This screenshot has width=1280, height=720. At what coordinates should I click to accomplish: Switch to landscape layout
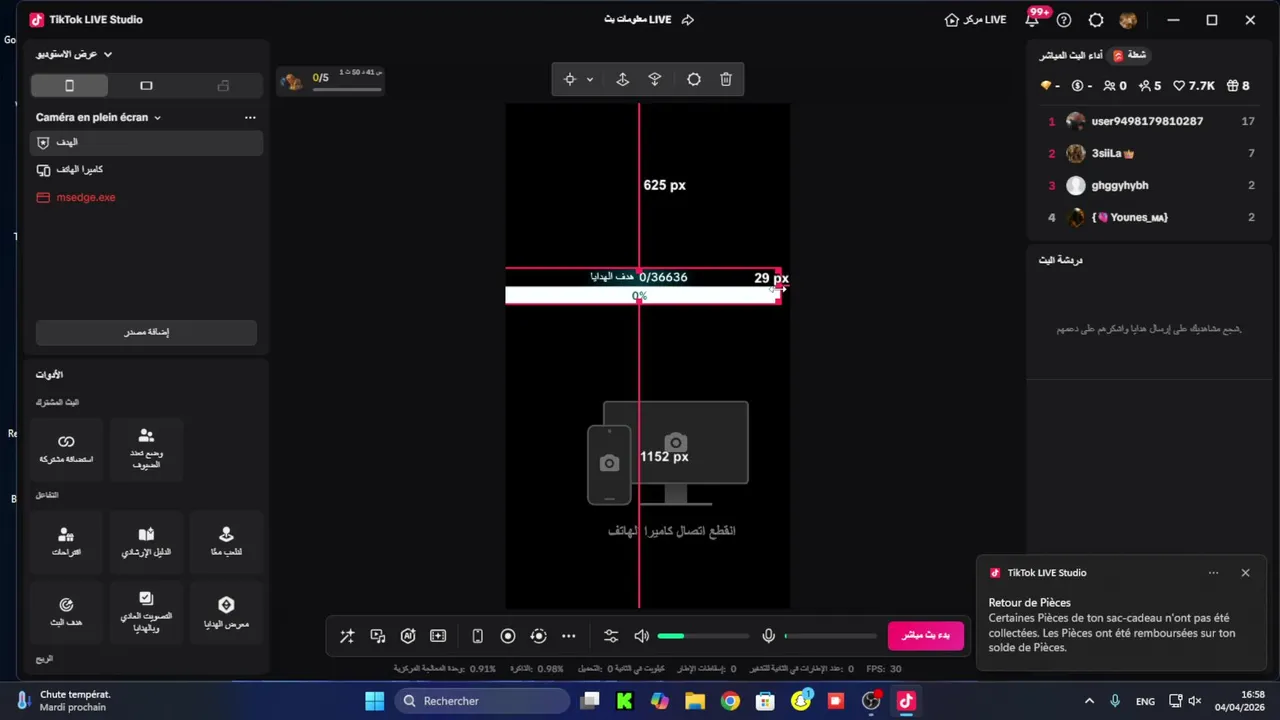(x=146, y=86)
